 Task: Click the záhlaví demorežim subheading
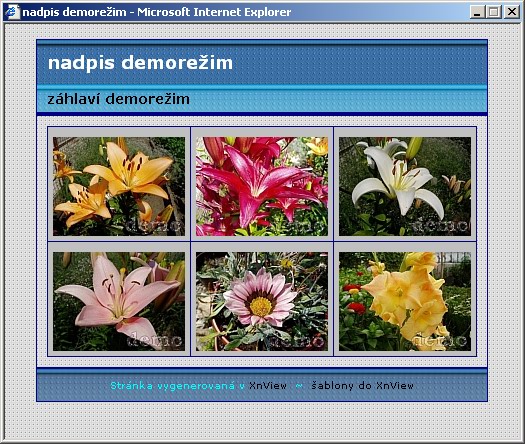tap(119, 99)
